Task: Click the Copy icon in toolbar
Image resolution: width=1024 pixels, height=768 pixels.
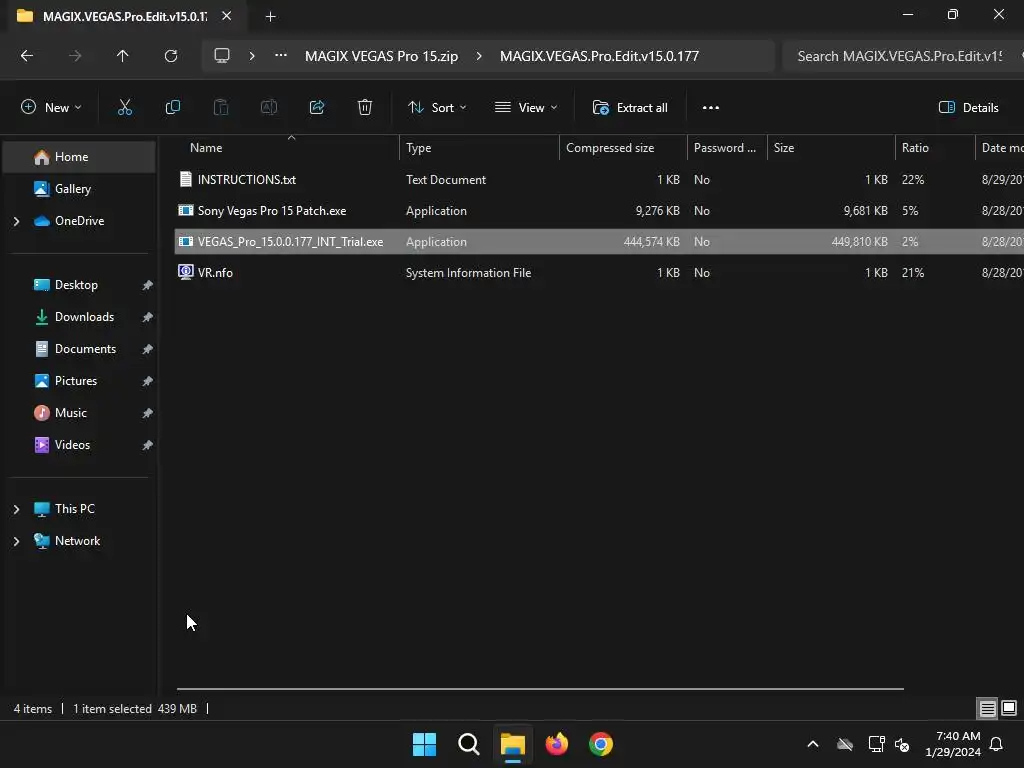Action: [172, 108]
